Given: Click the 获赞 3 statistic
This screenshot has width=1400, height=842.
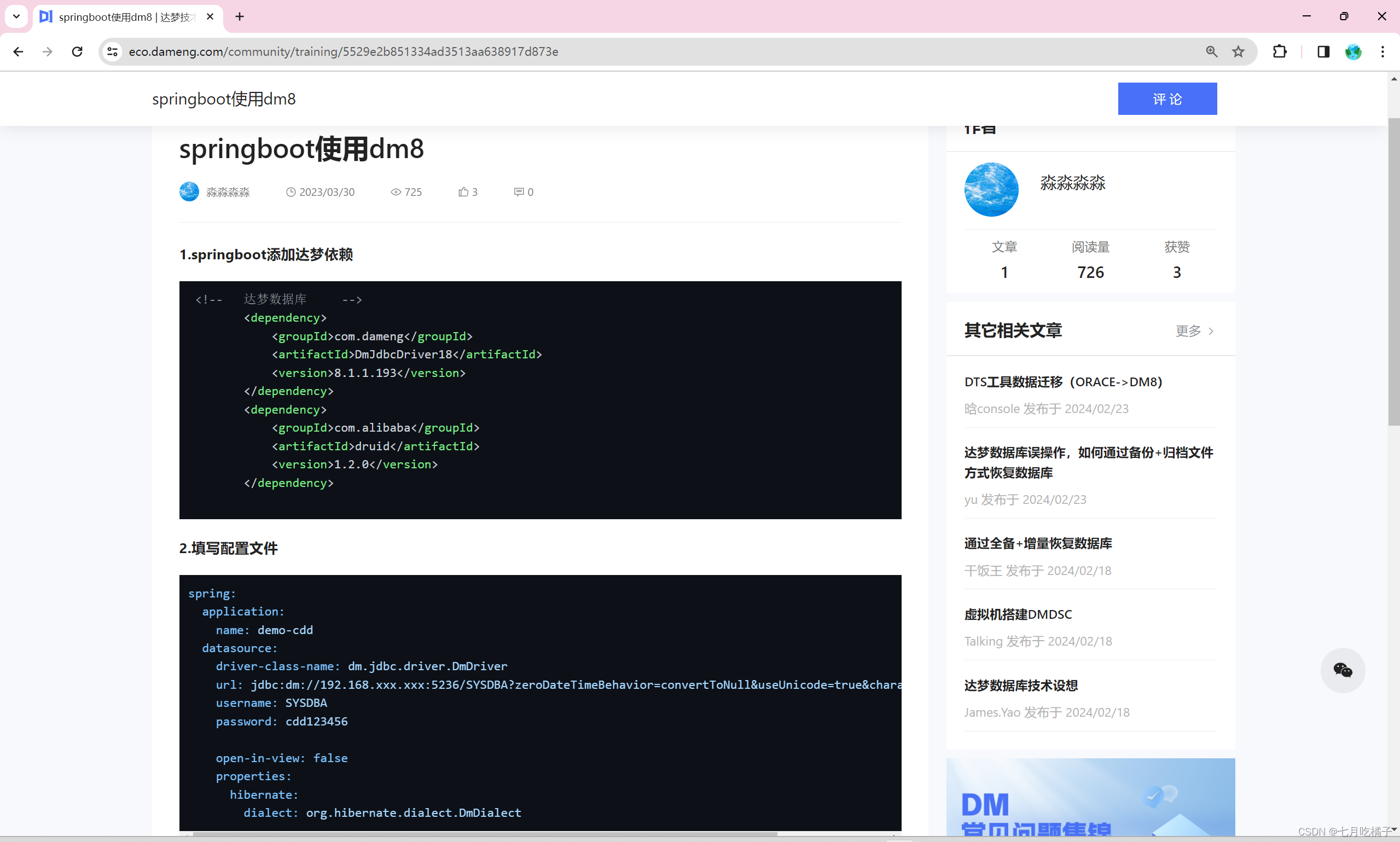Looking at the screenshot, I should pyautogui.click(x=1176, y=260).
